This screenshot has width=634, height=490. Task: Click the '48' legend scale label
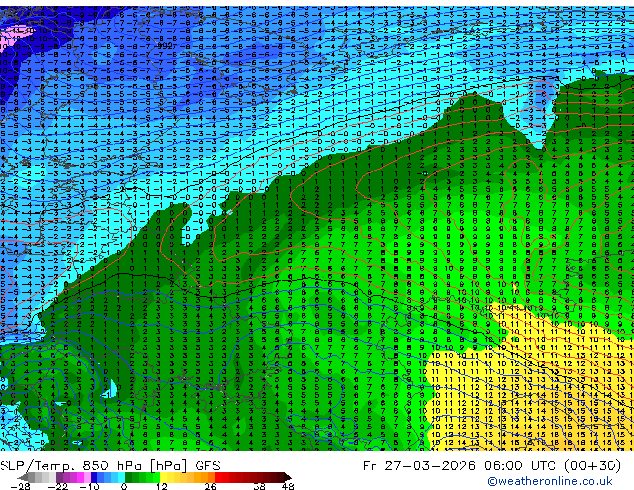point(288,486)
